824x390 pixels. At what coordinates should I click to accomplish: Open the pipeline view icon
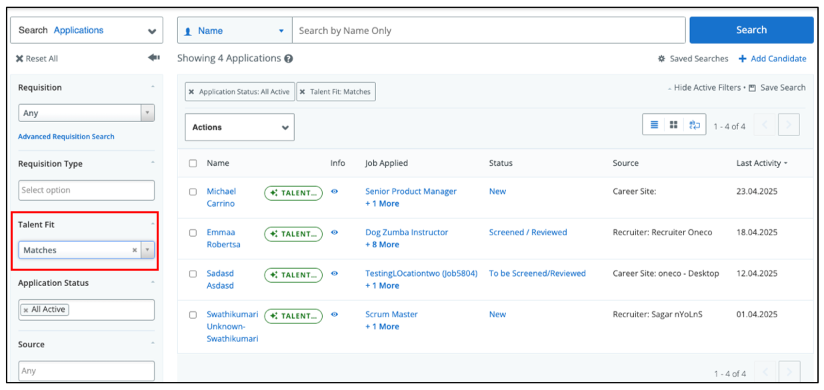pos(695,125)
